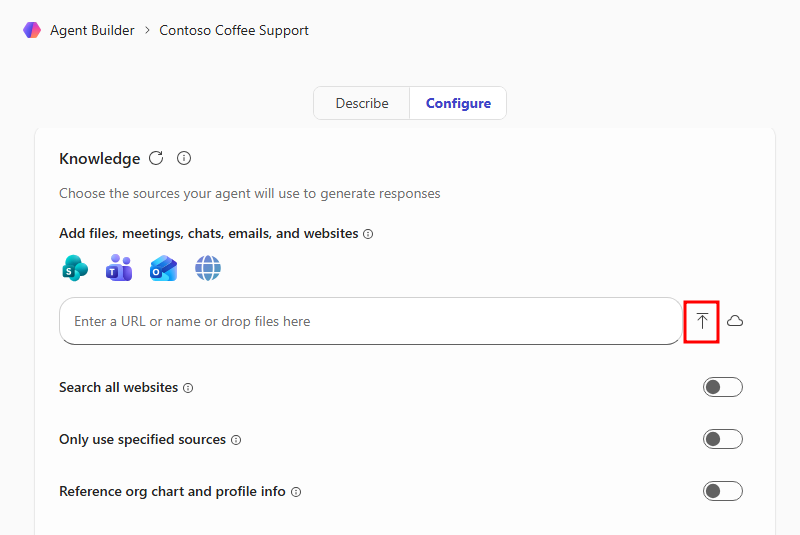This screenshot has height=535, width=800.
Task: Refresh the Knowledge section
Action: pos(156,158)
